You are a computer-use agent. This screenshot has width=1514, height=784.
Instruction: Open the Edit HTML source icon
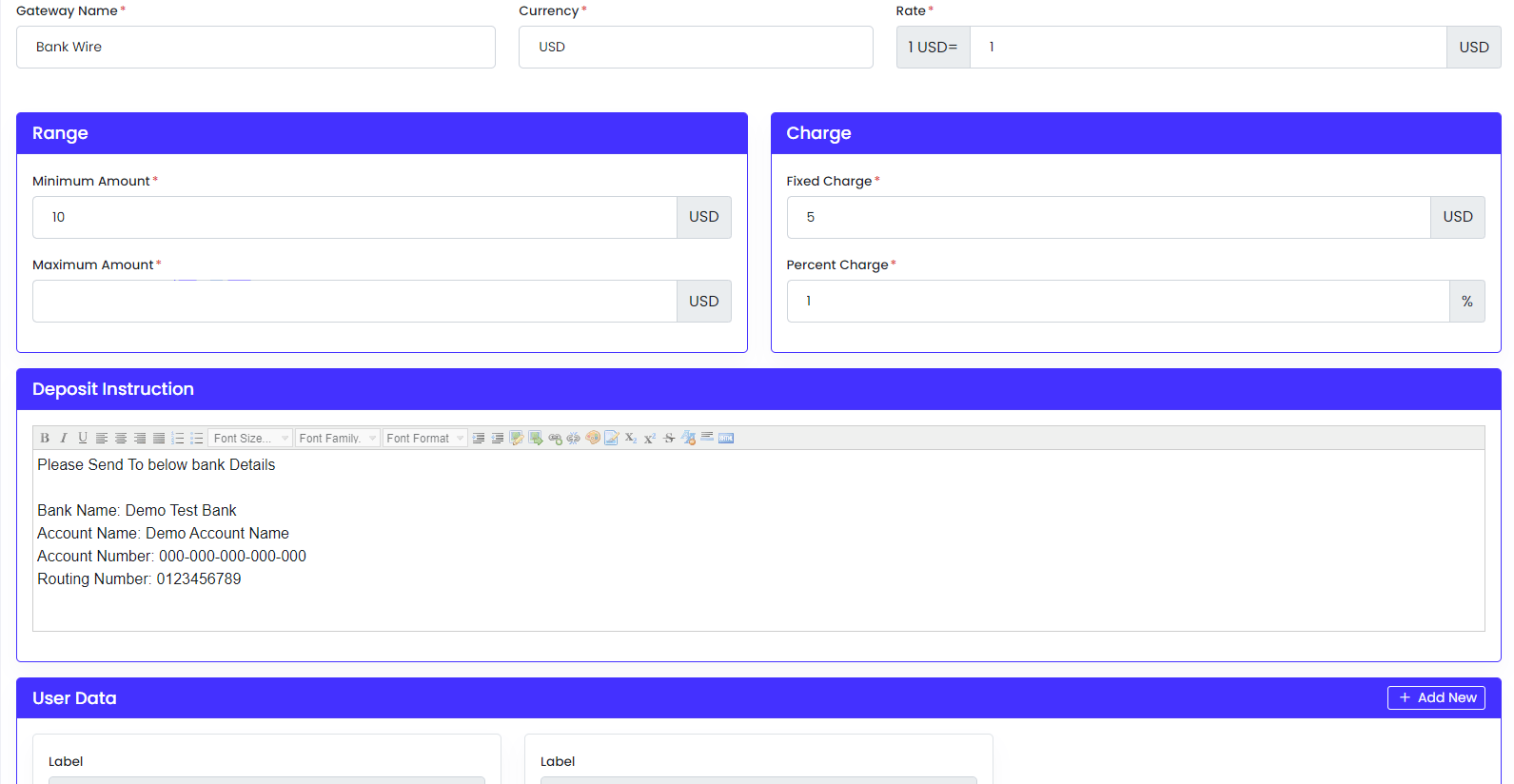click(726, 438)
